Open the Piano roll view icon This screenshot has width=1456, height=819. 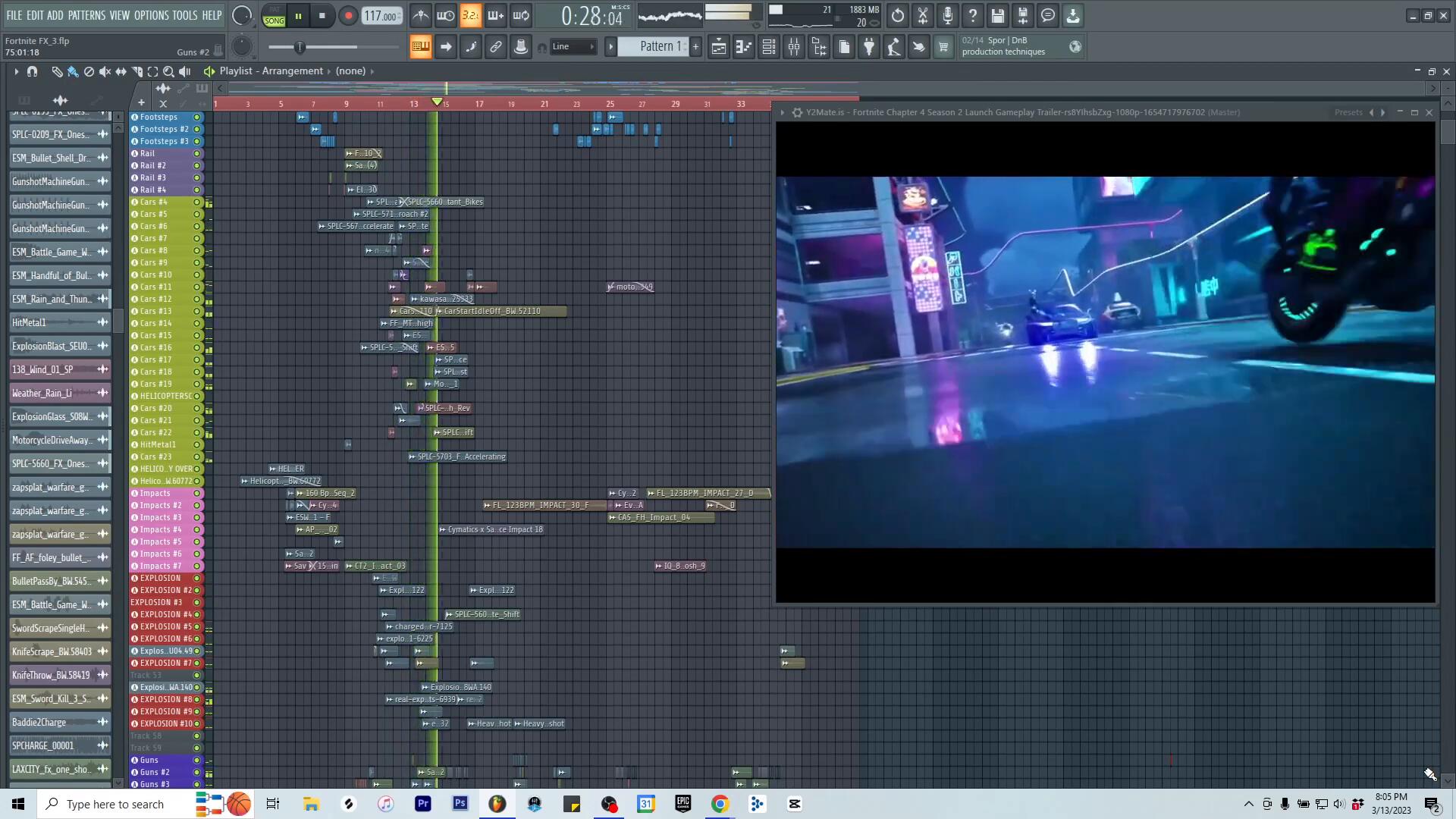[744, 47]
